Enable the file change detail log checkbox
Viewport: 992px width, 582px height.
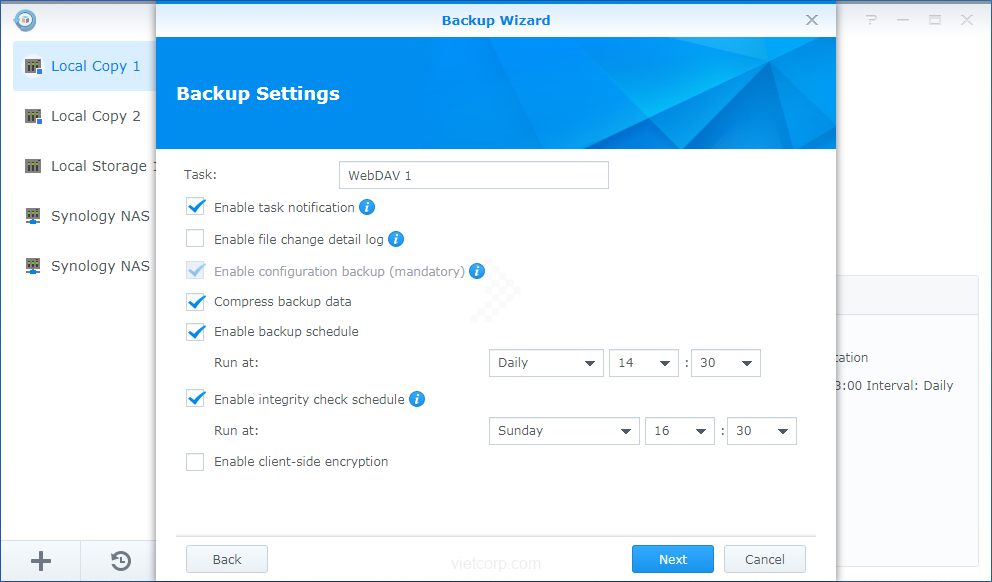[x=196, y=239]
